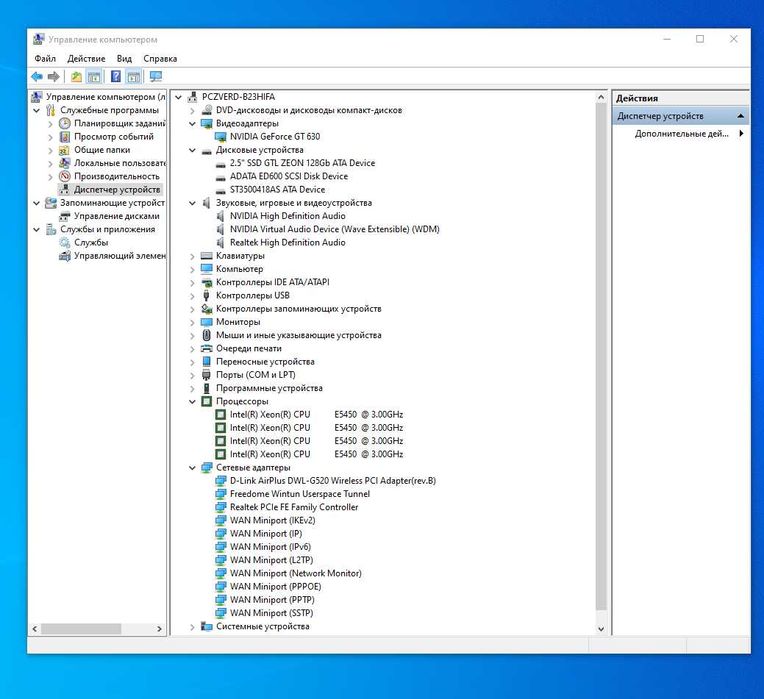The image size is (764, 699).
Task: Select the ADATA ED600 SCSI Disk Device
Action: pyautogui.click(x=289, y=176)
